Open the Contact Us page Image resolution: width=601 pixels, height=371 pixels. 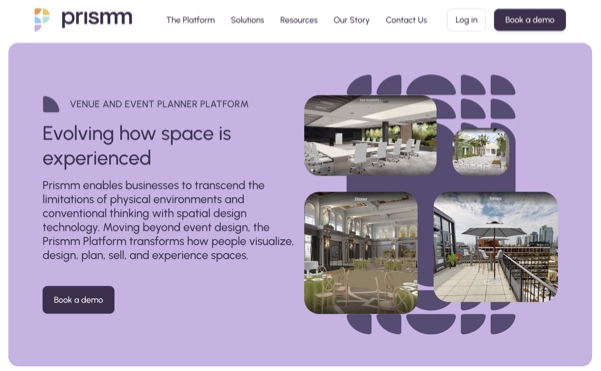(406, 20)
